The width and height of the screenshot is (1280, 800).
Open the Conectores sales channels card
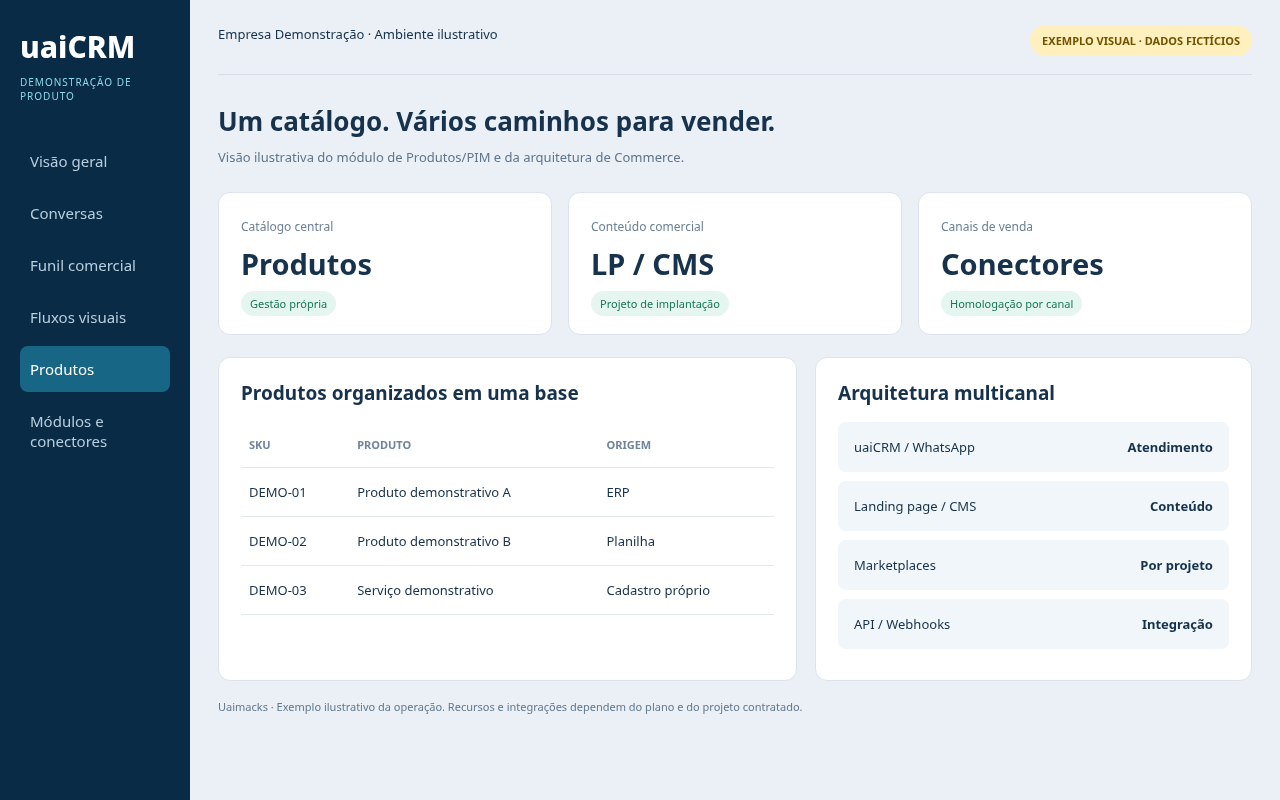[x=1085, y=264]
